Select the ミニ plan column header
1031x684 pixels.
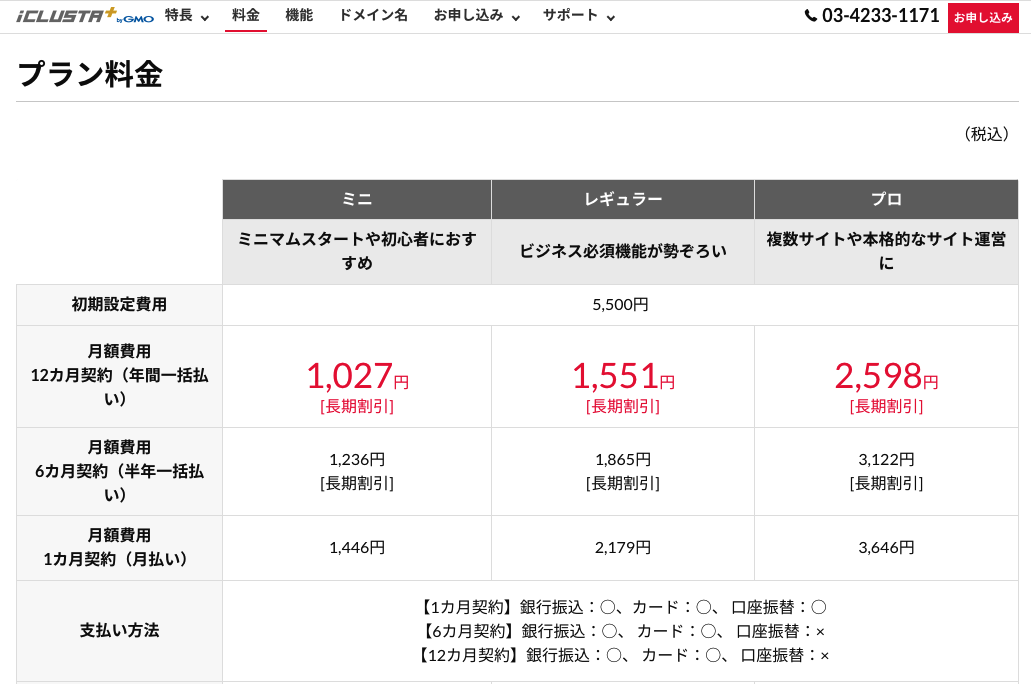[x=357, y=199]
